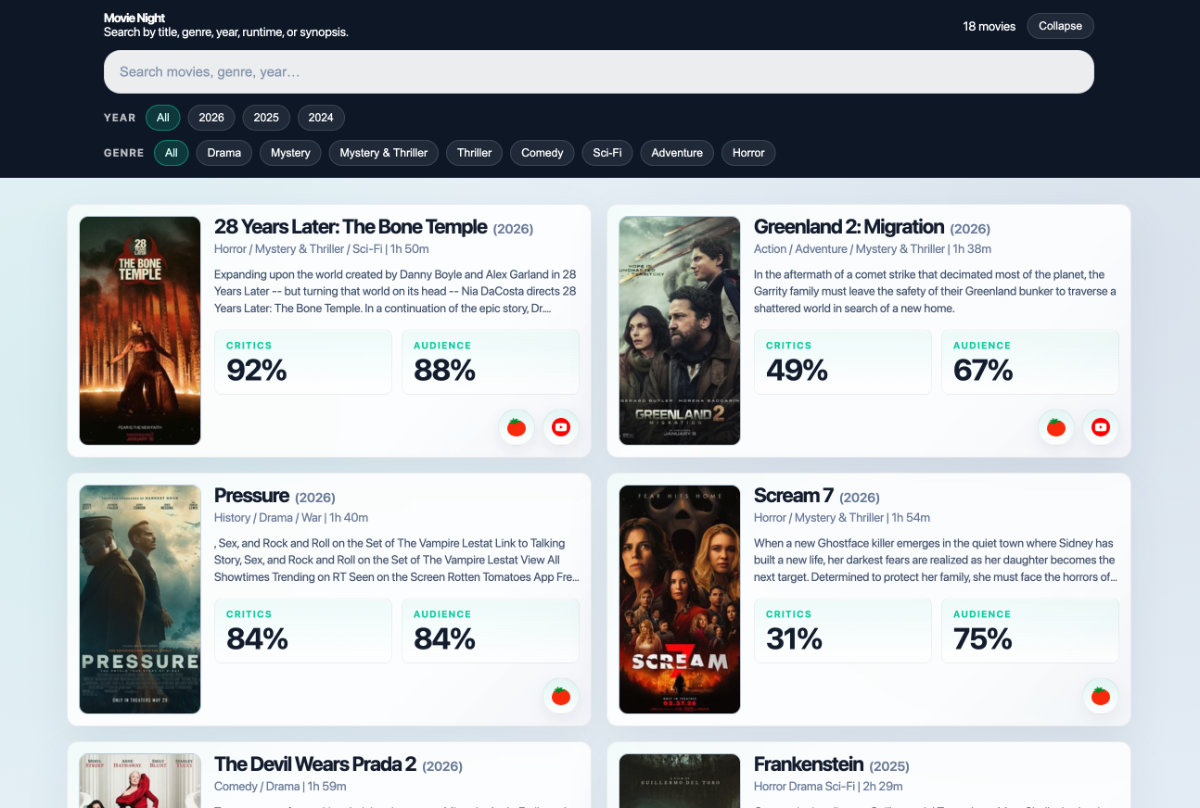Viewport: 1200px width, 808px height.
Task: Open YouTube trailer for Greenland 2: Migration
Action: pyautogui.click(x=1101, y=427)
